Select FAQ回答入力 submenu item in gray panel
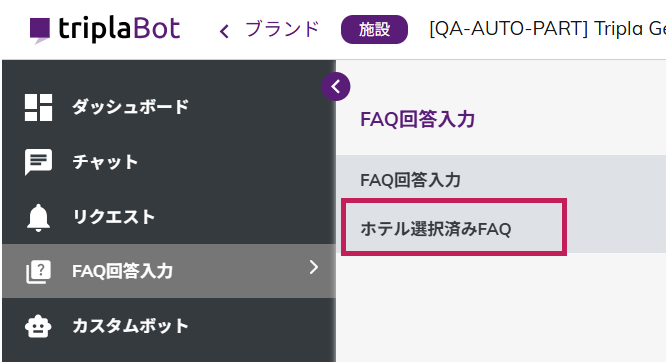Screen dimensions: 668x364 501,179
